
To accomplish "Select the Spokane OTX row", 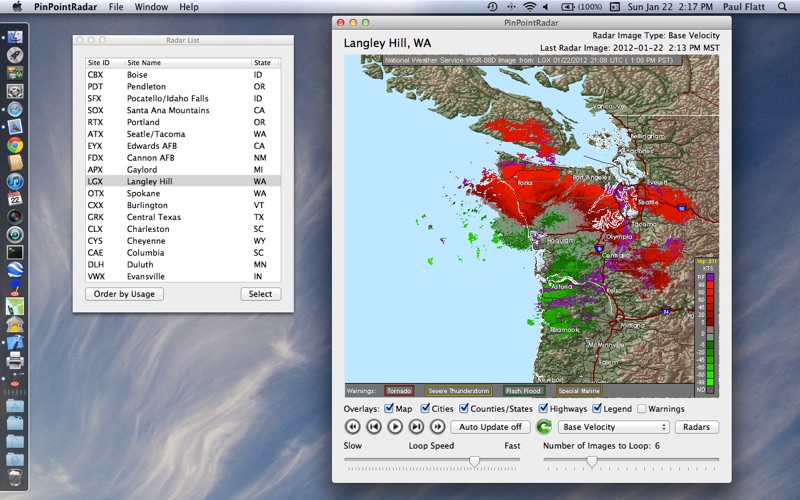I will [x=183, y=193].
